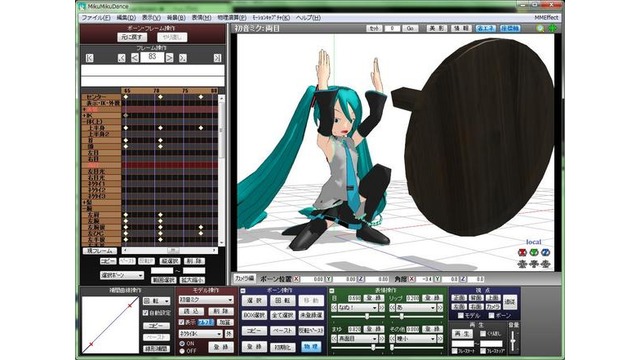Enable ボーン checkbox in view panel
This screenshot has width=640, height=360.
tap(491, 316)
